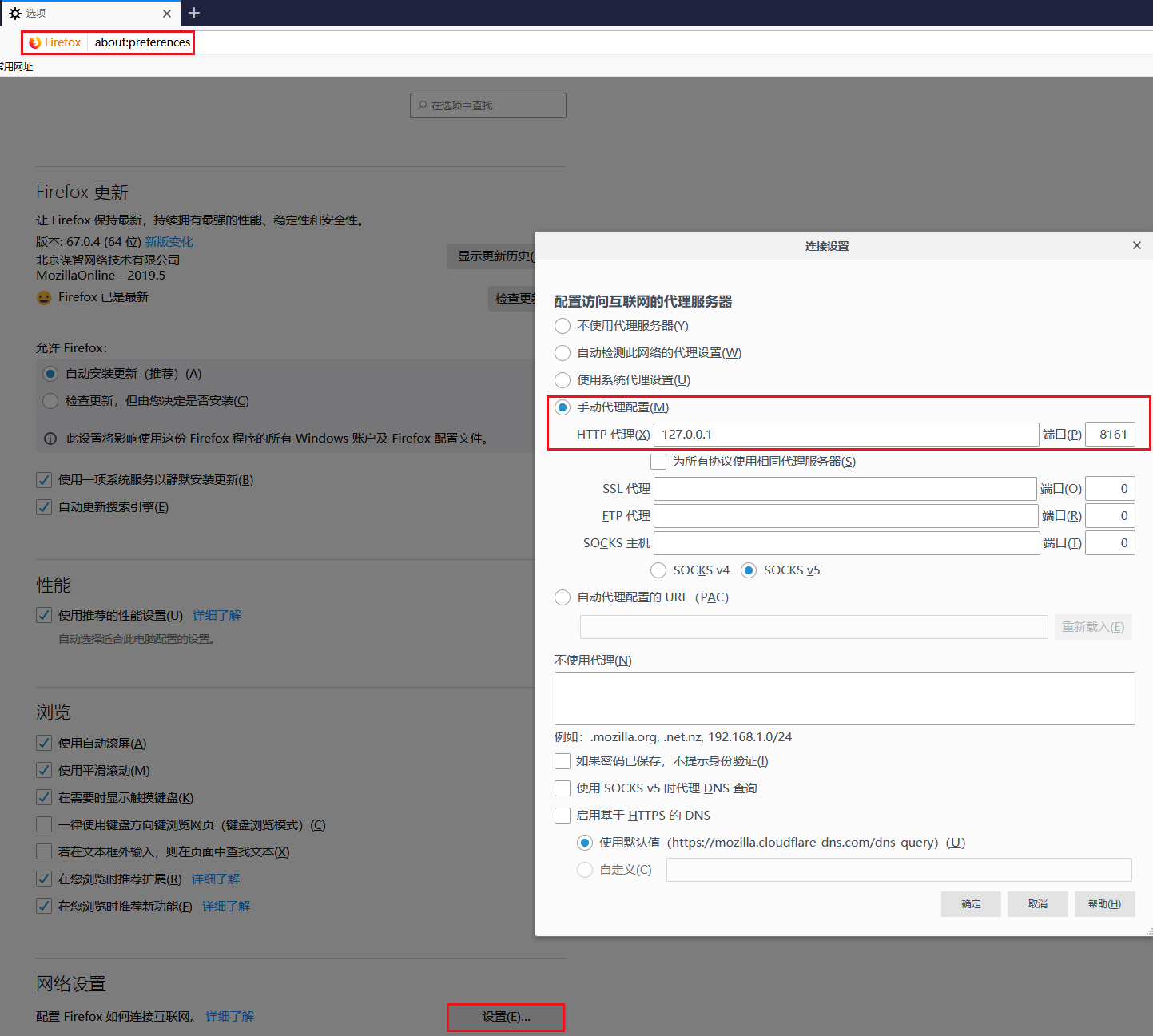The width and height of the screenshot is (1153, 1036).
Task: Toggle 使用一项系统服务以静默安装更新 checkbox
Action: coord(44,480)
